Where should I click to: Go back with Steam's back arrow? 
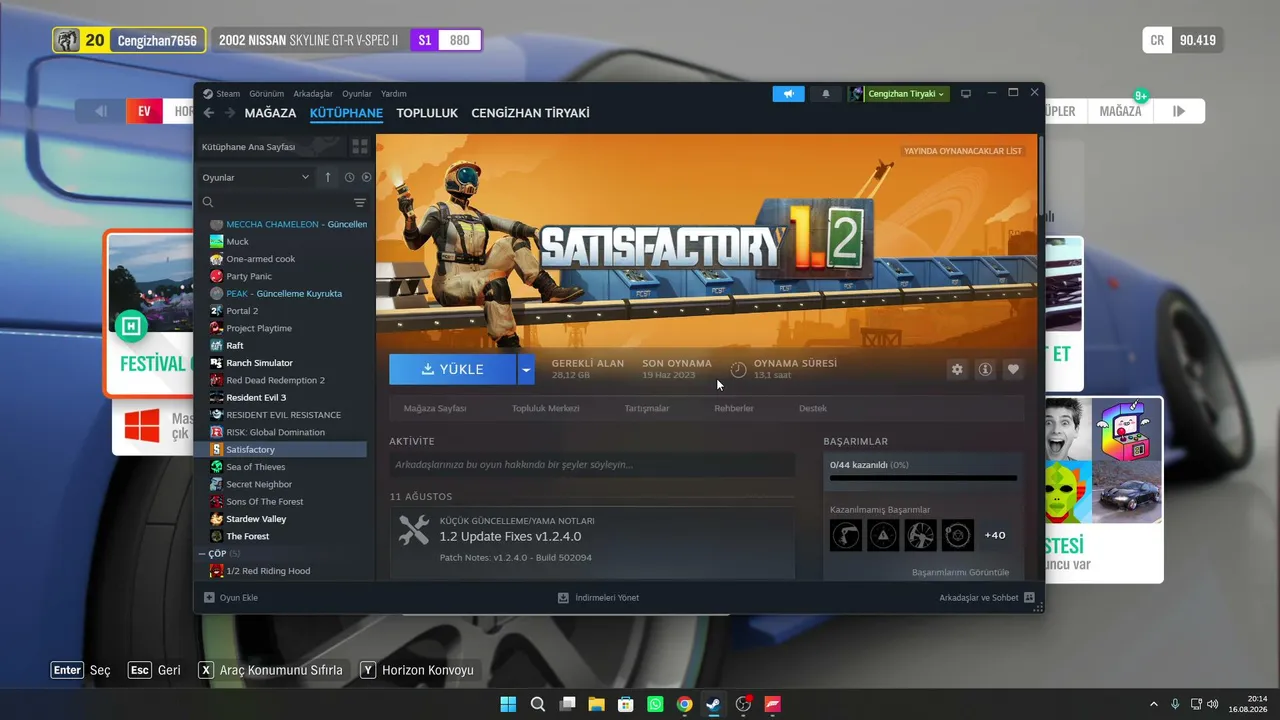209,113
